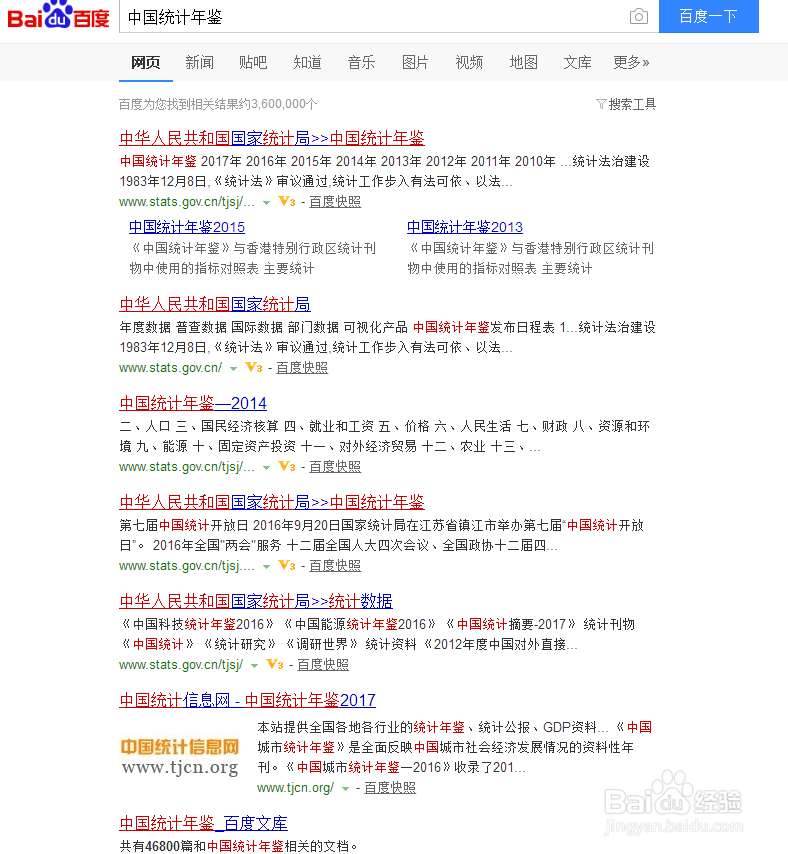Open the 中国统计年鉴_百度文库 result
The height and width of the screenshot is (854, 788).
click(x=203, y=823)
